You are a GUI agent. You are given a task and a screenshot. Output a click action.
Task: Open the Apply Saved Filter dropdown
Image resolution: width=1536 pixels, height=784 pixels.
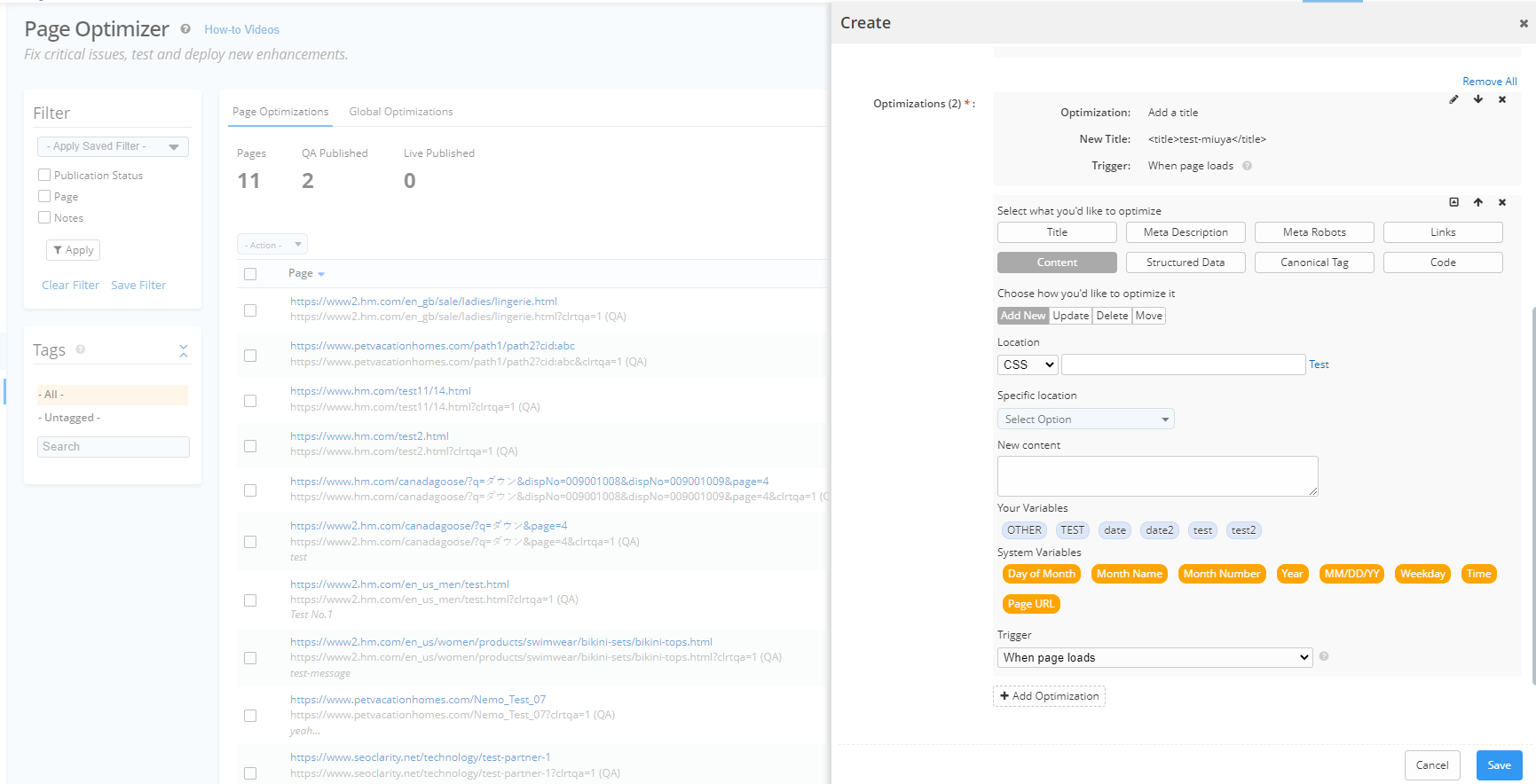point(113,146)
